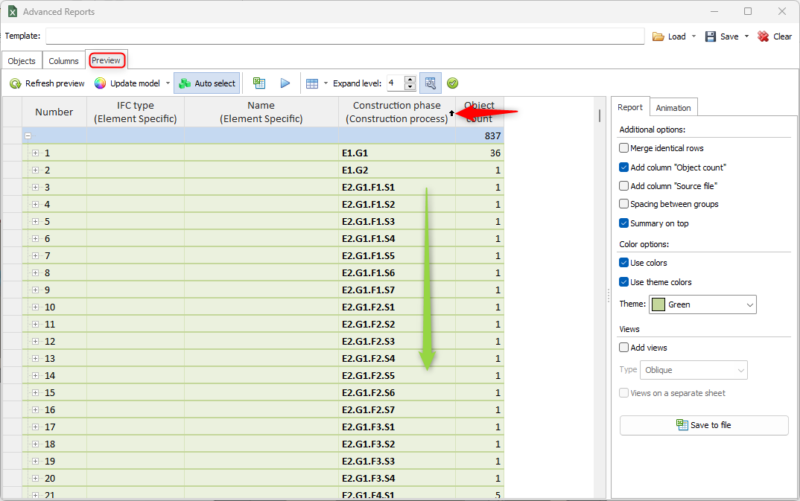Open the Load dropdown arrow
Viewport: 800px width, 501px height.
point(693,36)
